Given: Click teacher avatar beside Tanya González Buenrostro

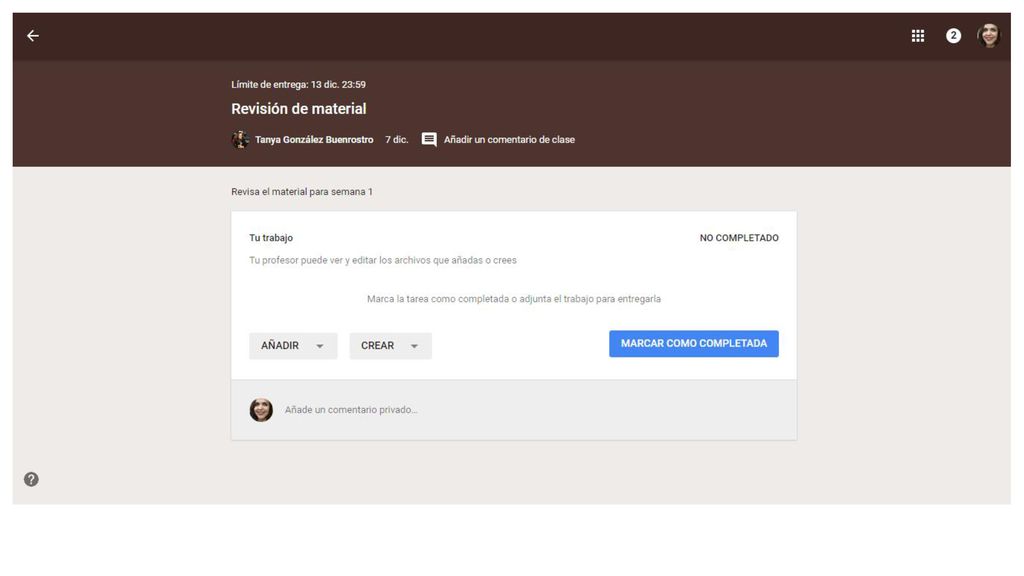Looking at the screenshot, I should pos(240,139).
